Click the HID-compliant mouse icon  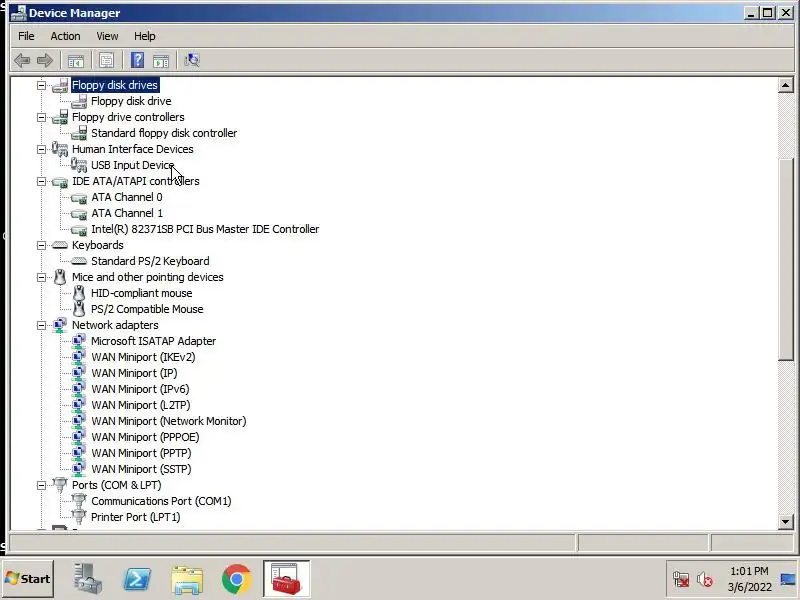tap(79, 293)
